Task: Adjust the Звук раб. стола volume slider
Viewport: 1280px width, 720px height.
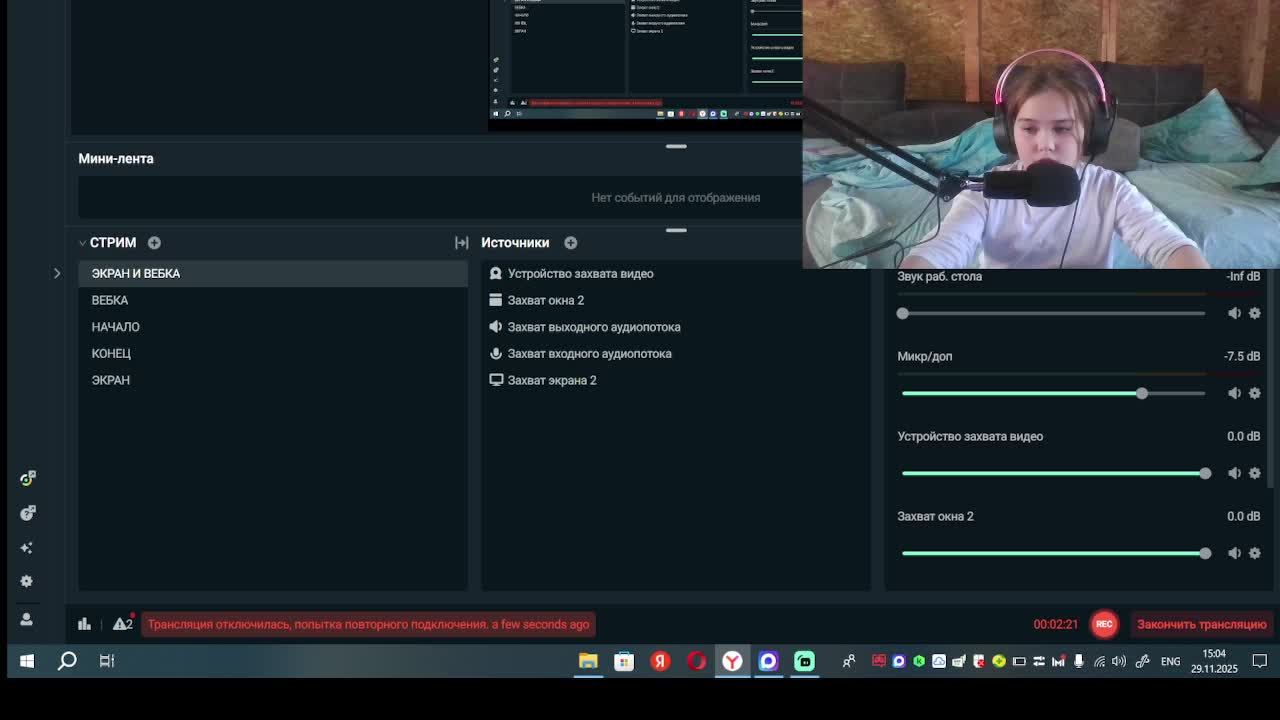Action: (1053, 313)
